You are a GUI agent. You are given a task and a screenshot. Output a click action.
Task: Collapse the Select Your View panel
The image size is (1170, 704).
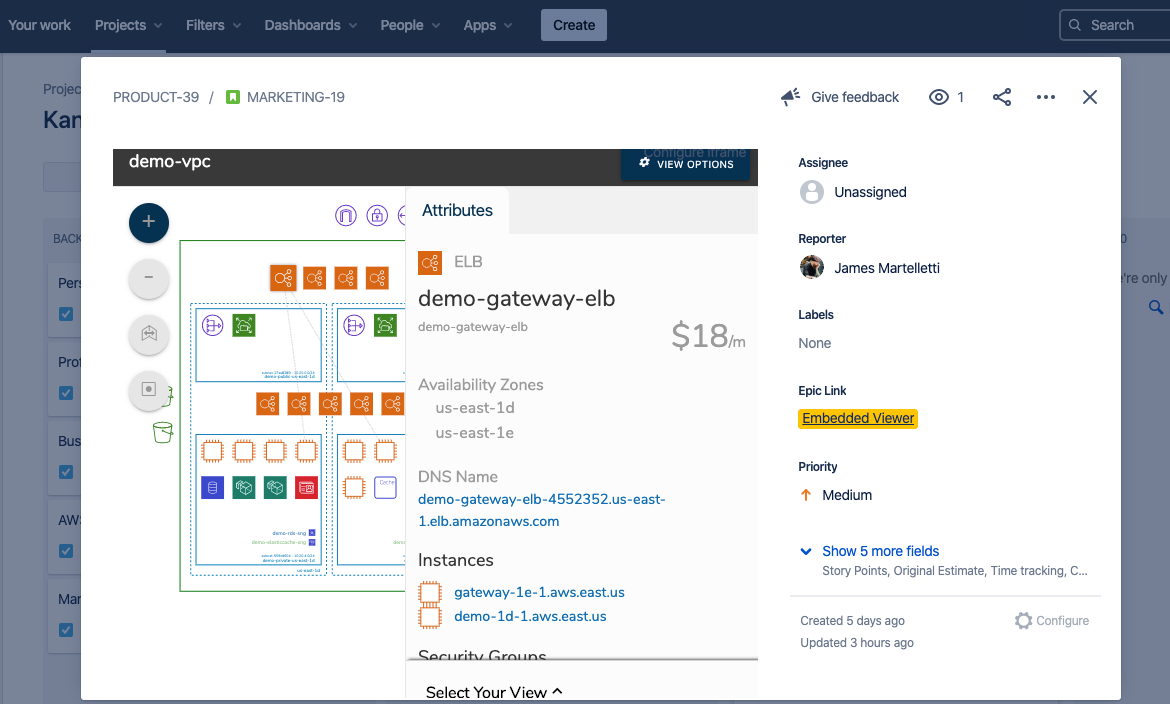[x=493, y=692]
